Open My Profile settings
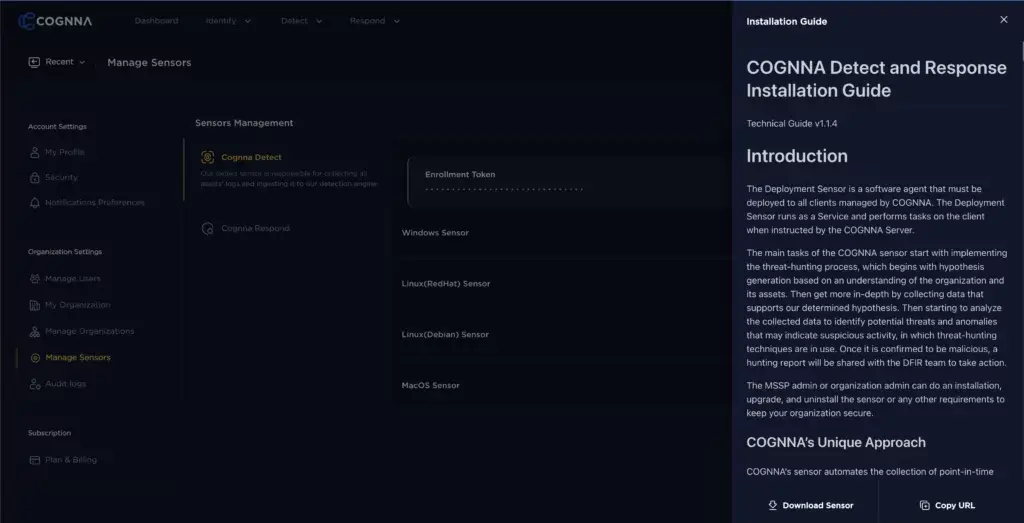This screenshot has width=1024, height=523. pos(65,152)
